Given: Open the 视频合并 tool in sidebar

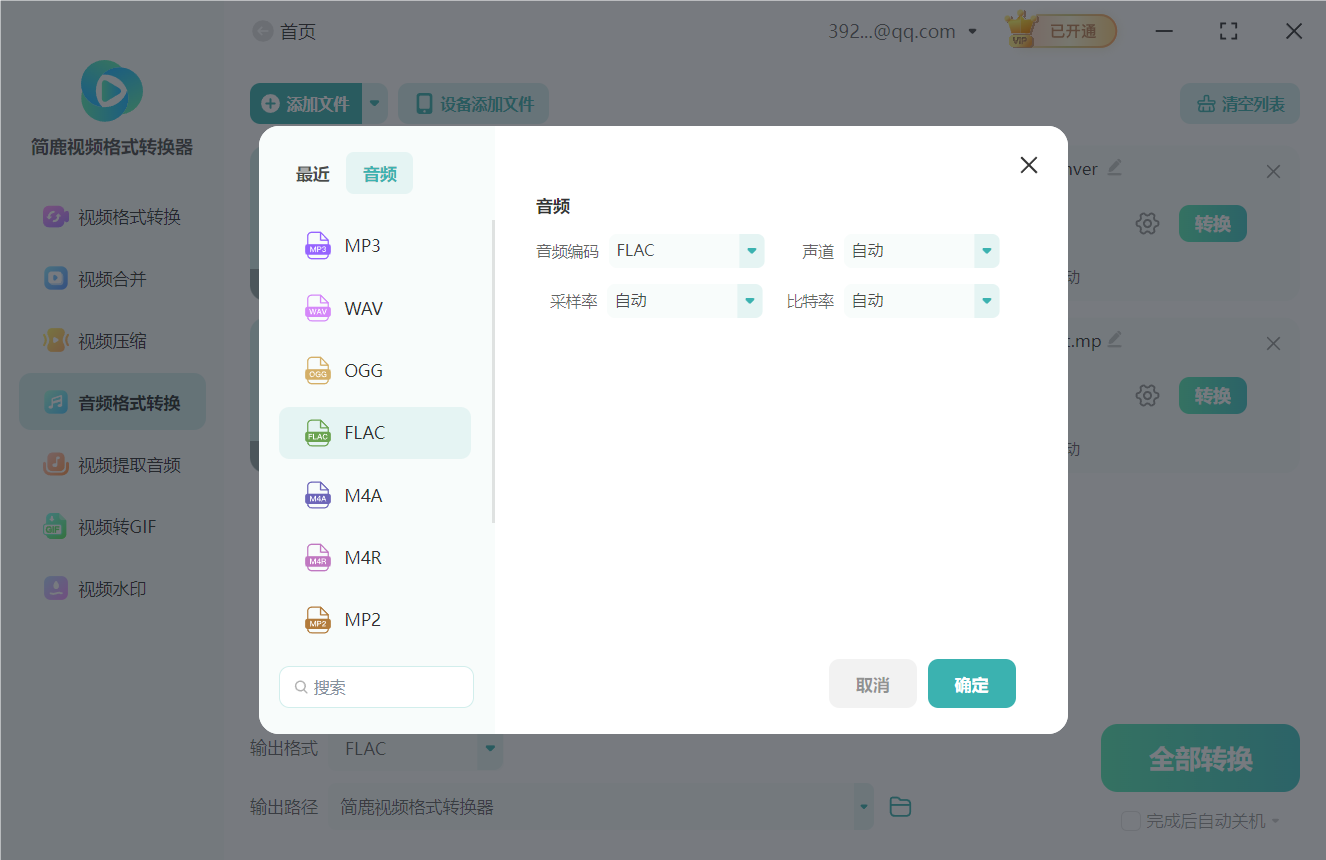Looking at the screenshot, I should [x=111, y=278].
